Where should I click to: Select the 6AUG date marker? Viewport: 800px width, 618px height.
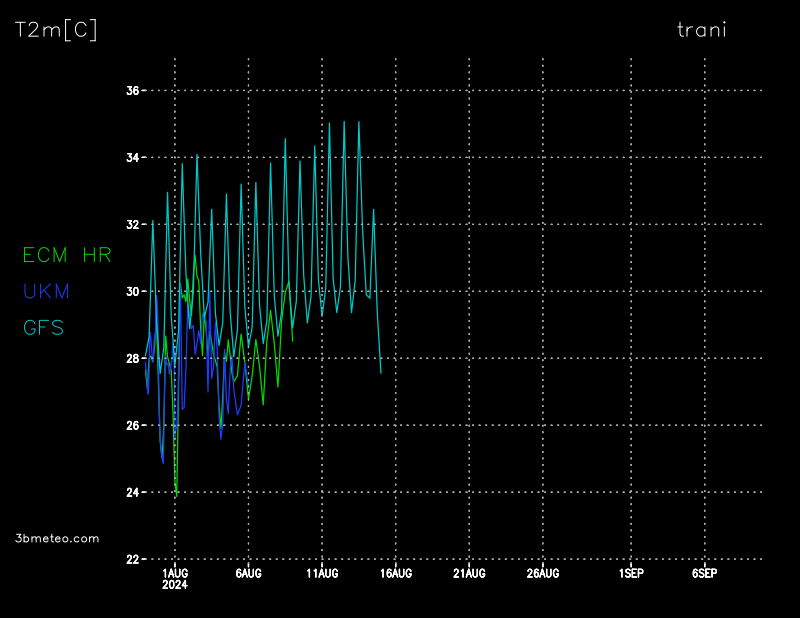pyautogui.click(x=248, y=574)
